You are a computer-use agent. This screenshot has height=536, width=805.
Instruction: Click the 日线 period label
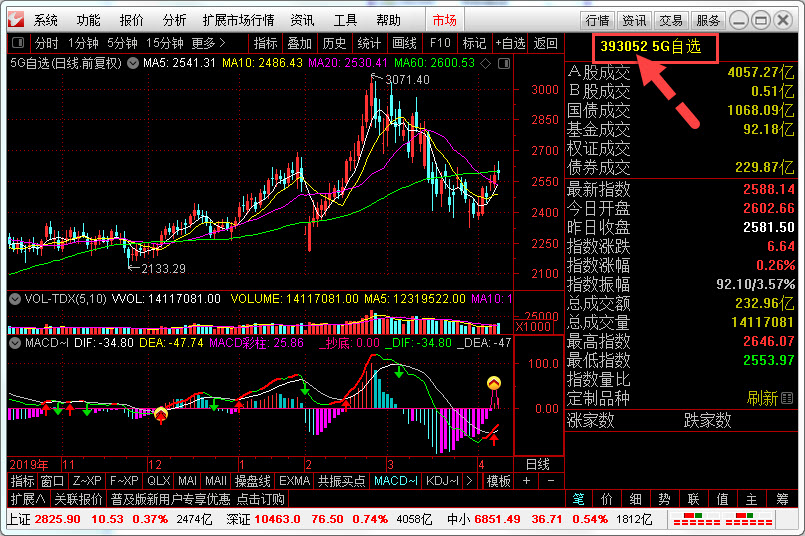(538, 465)
